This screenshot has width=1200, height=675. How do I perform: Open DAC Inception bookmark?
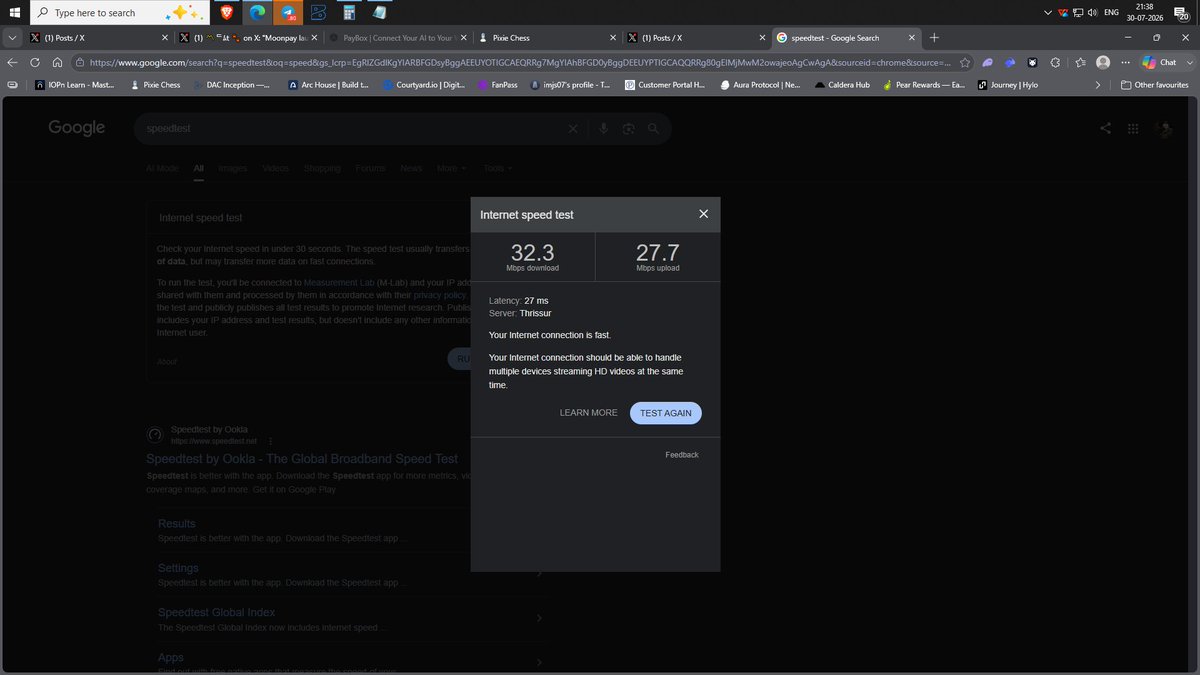(230, 85)
